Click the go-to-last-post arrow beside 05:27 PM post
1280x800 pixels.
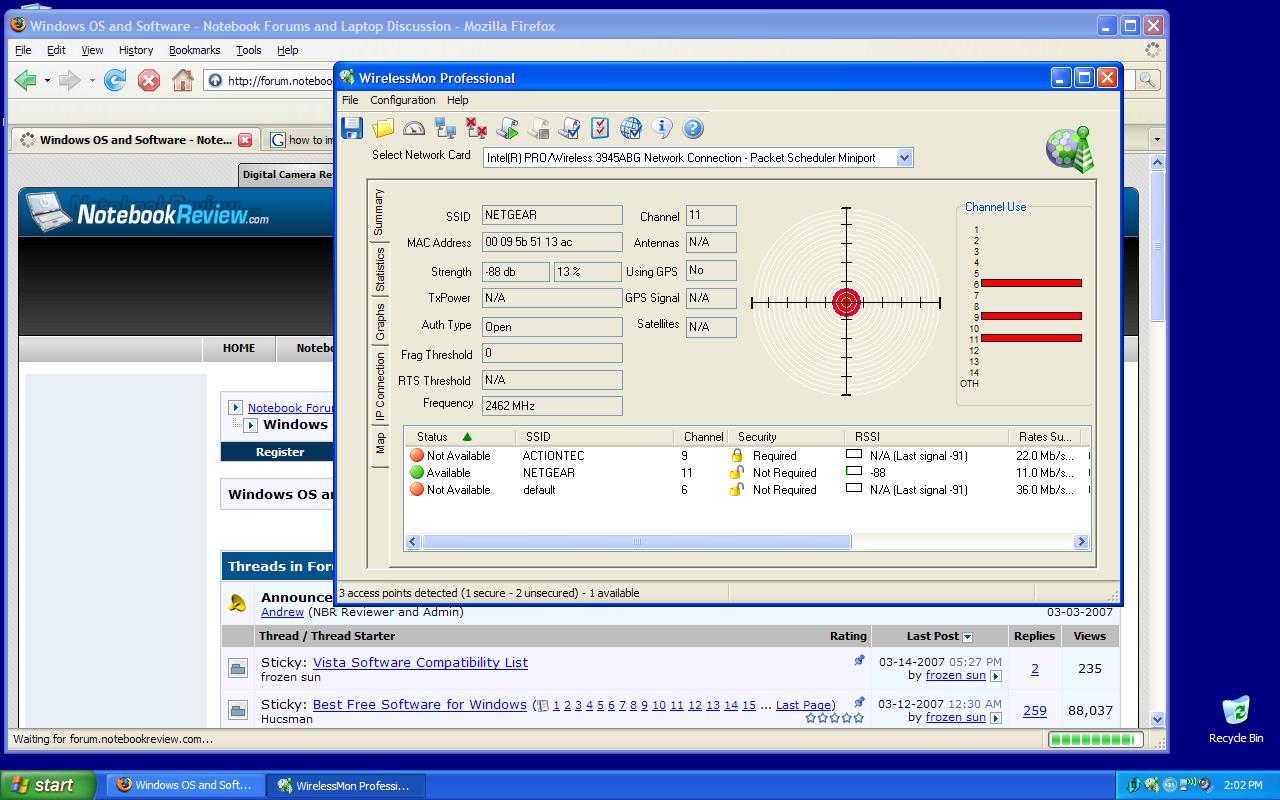click(995, 676)
